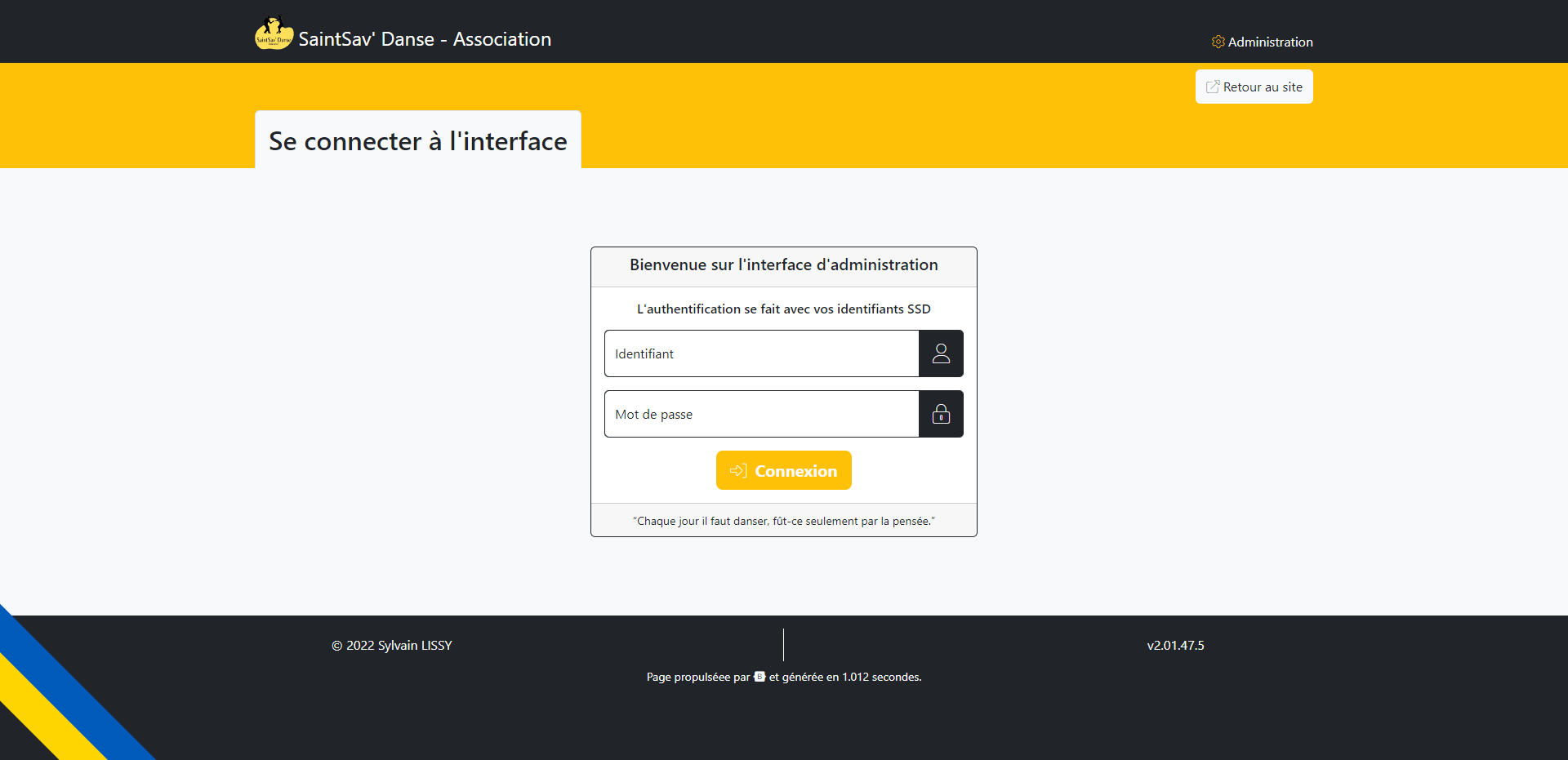Click the sign-in arrow icon on Connexion
1568x760 pixels.
[738, 471]
